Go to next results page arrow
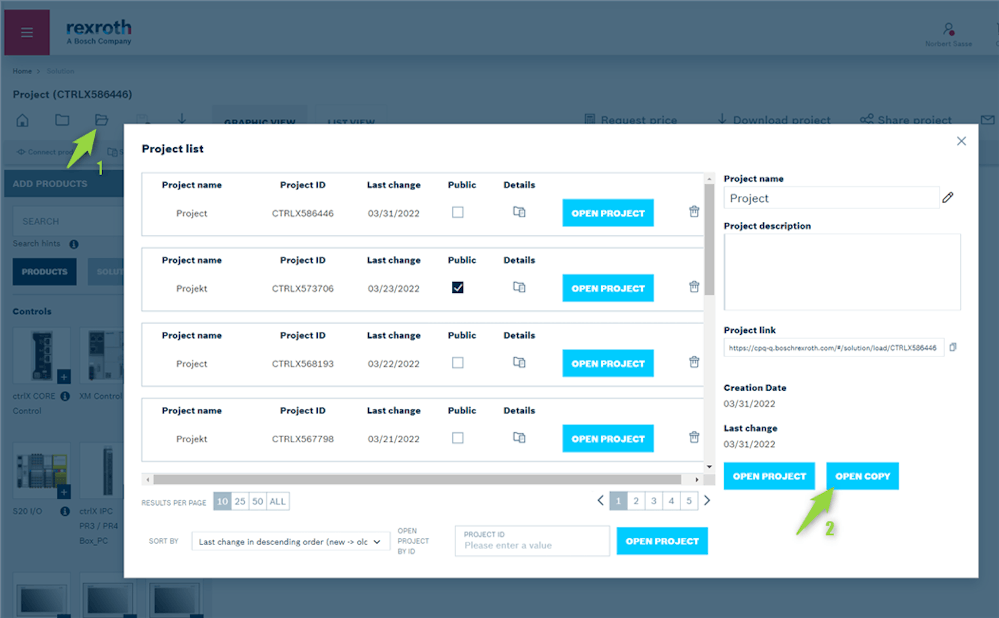This screenshot has height=618, width=999. (707, 501)
